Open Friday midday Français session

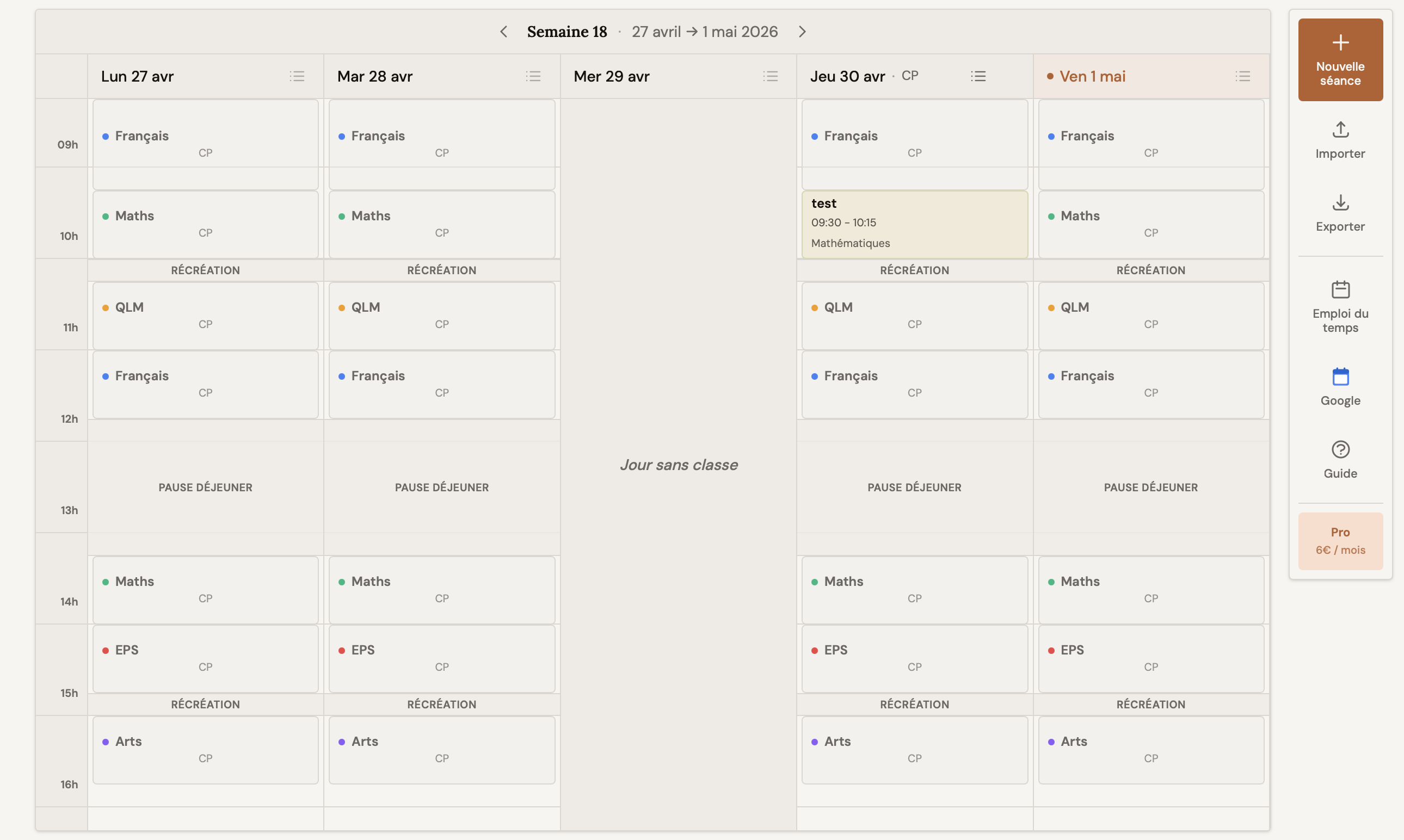click(x=1151, y=385)
